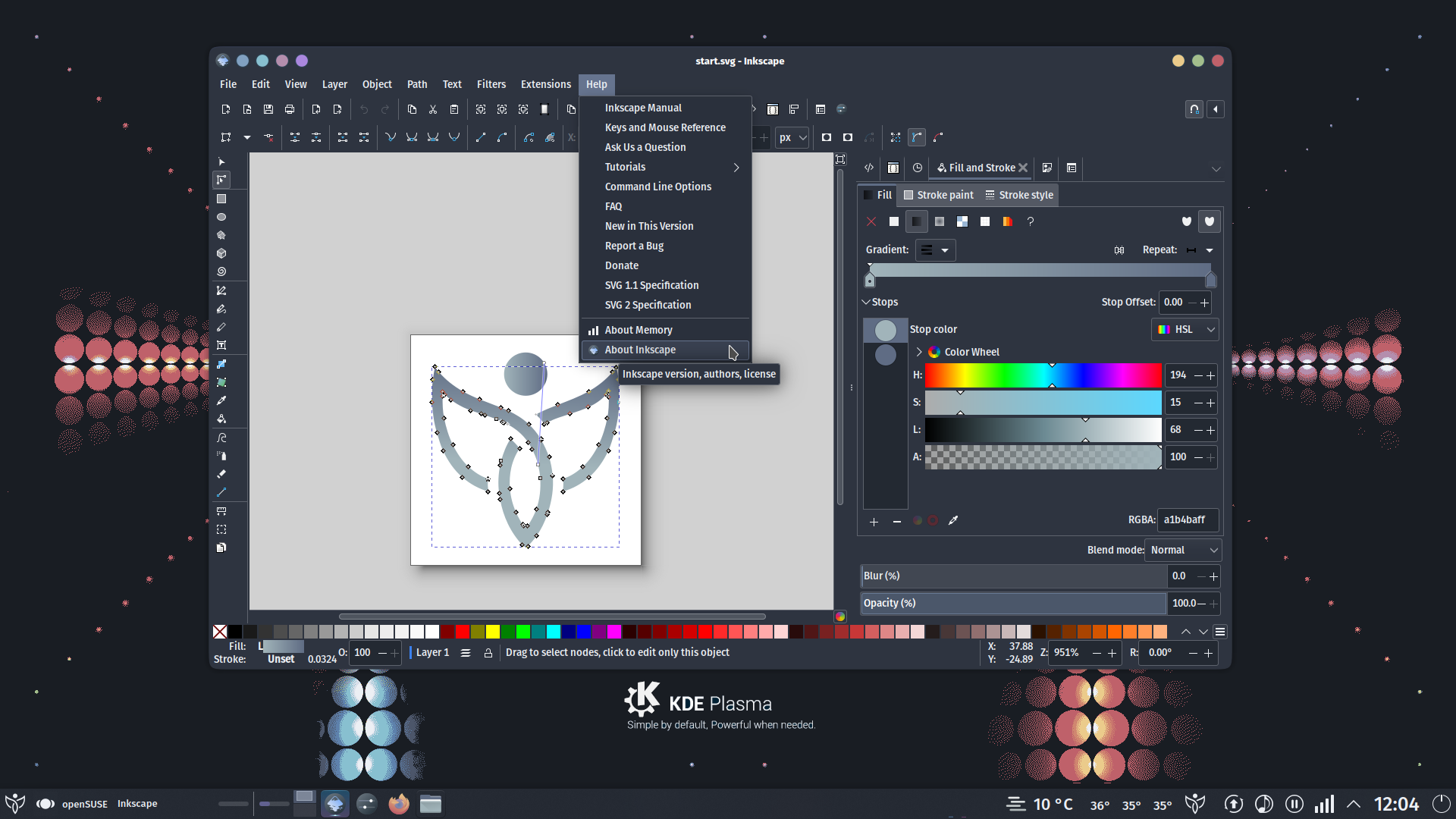Select the 3D box tool

point(221,253)
